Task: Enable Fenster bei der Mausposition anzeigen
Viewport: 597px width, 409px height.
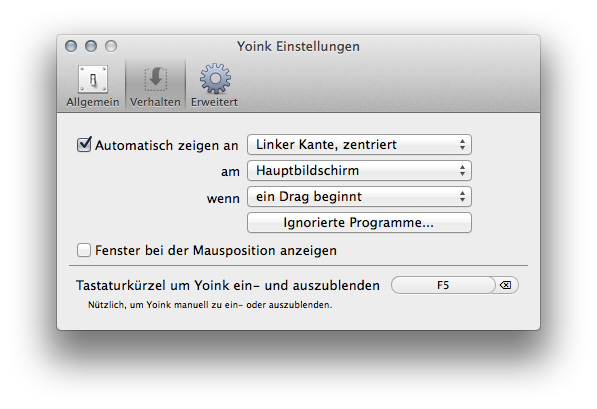Action: coord(84,250)
